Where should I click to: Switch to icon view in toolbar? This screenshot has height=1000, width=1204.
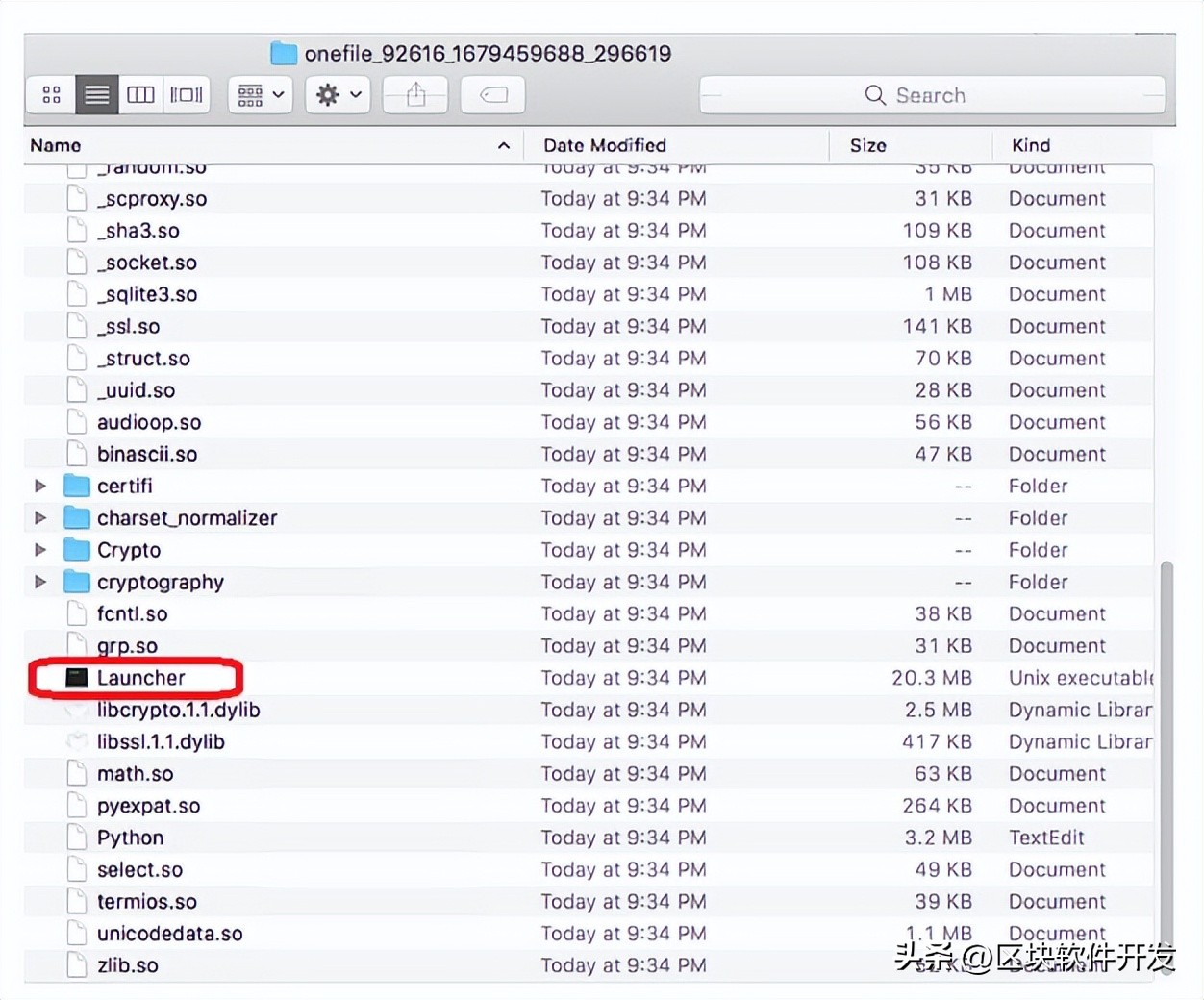52,94
